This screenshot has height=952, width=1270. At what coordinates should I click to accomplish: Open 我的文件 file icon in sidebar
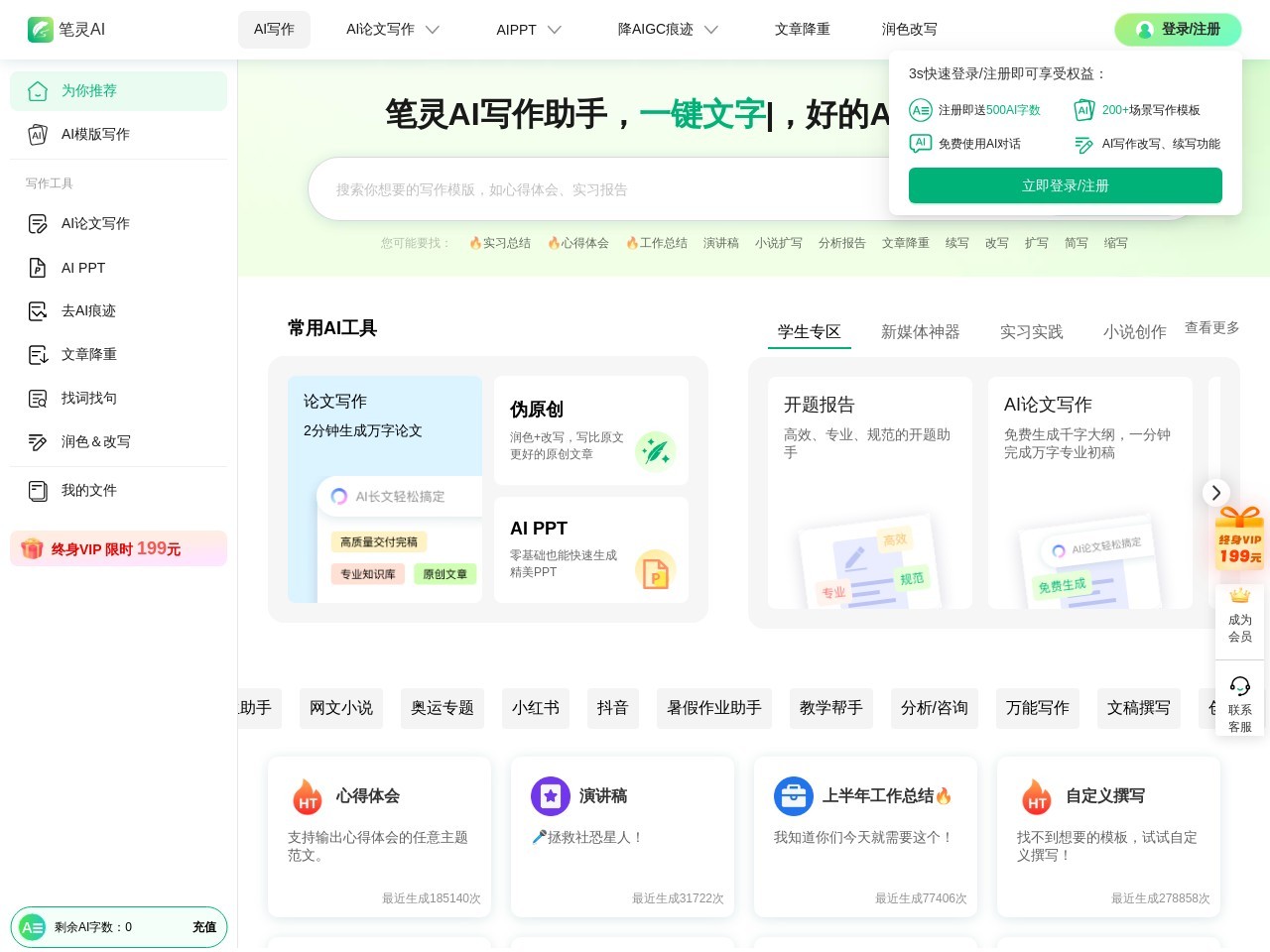pos(38,491)
